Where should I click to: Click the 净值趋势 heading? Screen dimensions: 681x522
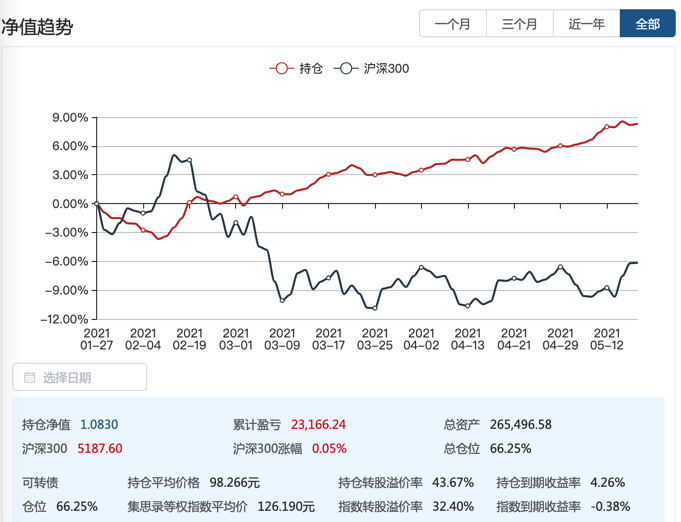37,27
